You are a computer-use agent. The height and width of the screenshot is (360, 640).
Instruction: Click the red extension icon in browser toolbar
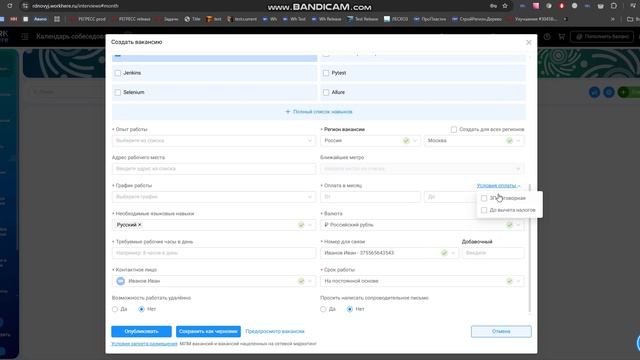pyautogui.click(x=562, y=6)
